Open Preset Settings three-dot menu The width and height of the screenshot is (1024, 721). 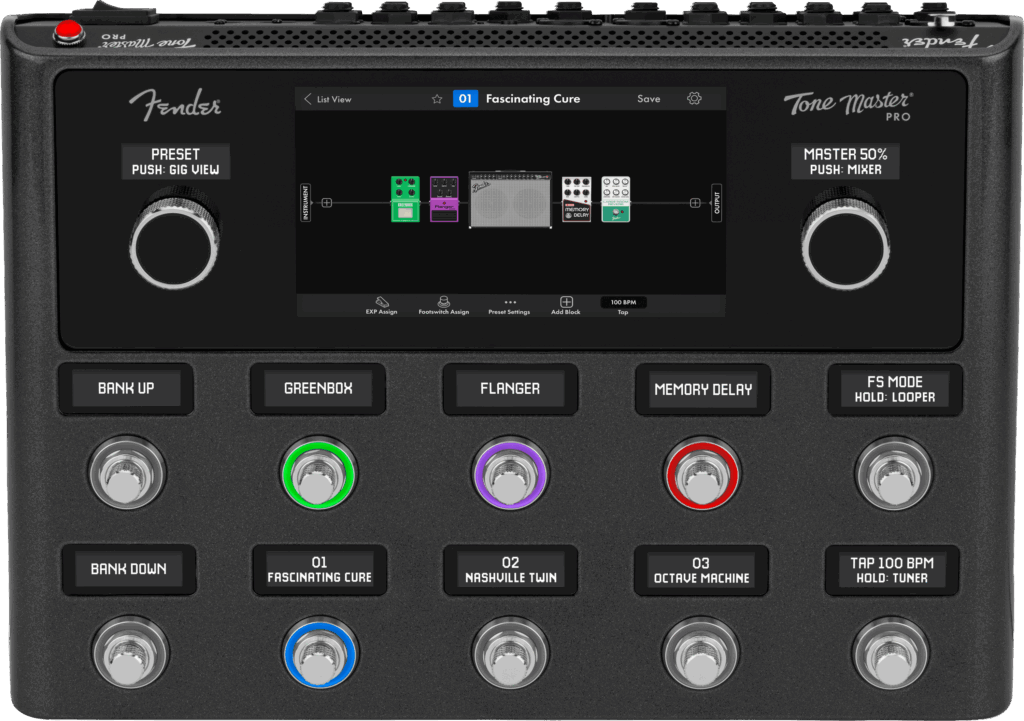(509, 306)
